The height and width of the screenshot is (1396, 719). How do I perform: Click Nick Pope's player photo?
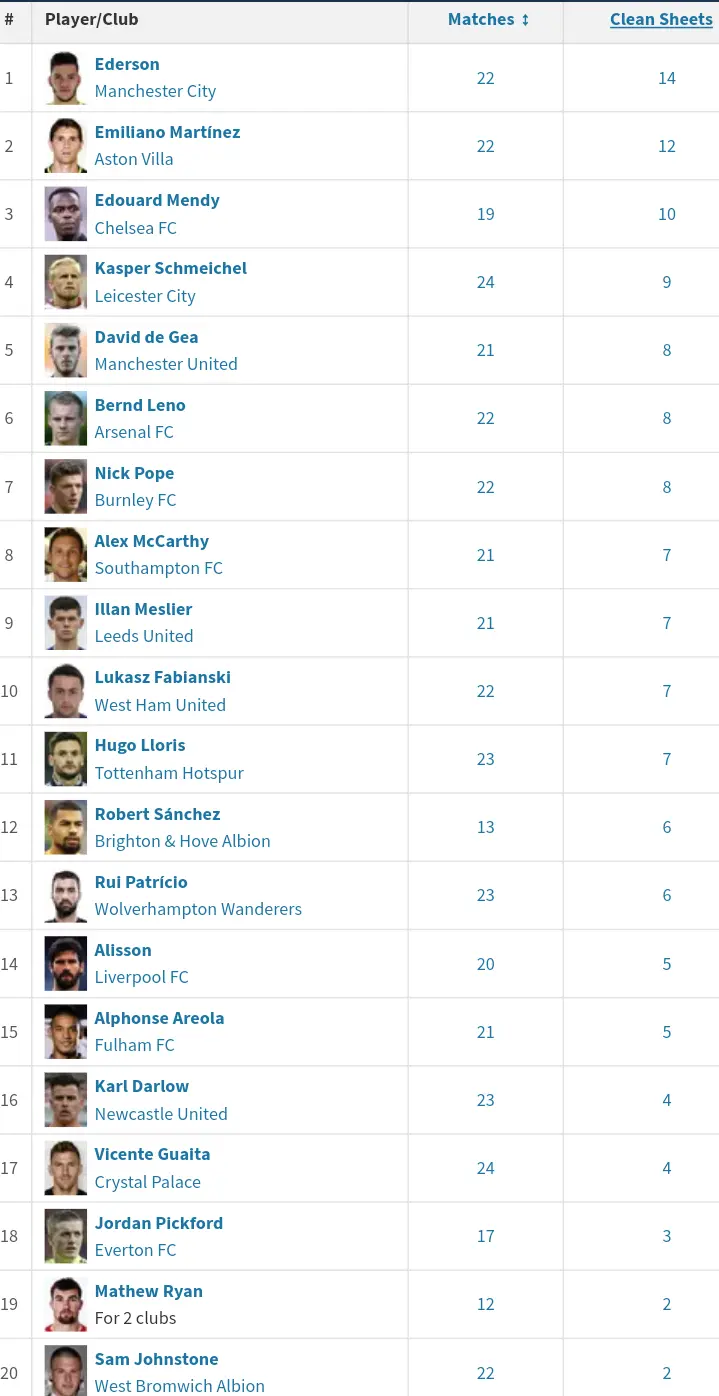click(x=66, y=487)
